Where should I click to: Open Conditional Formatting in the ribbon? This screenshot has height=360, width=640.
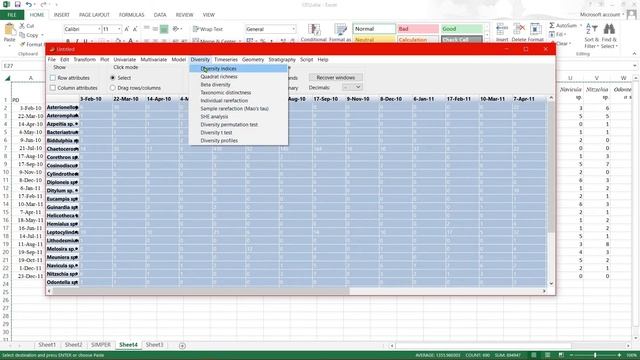(x=314, y=29)
